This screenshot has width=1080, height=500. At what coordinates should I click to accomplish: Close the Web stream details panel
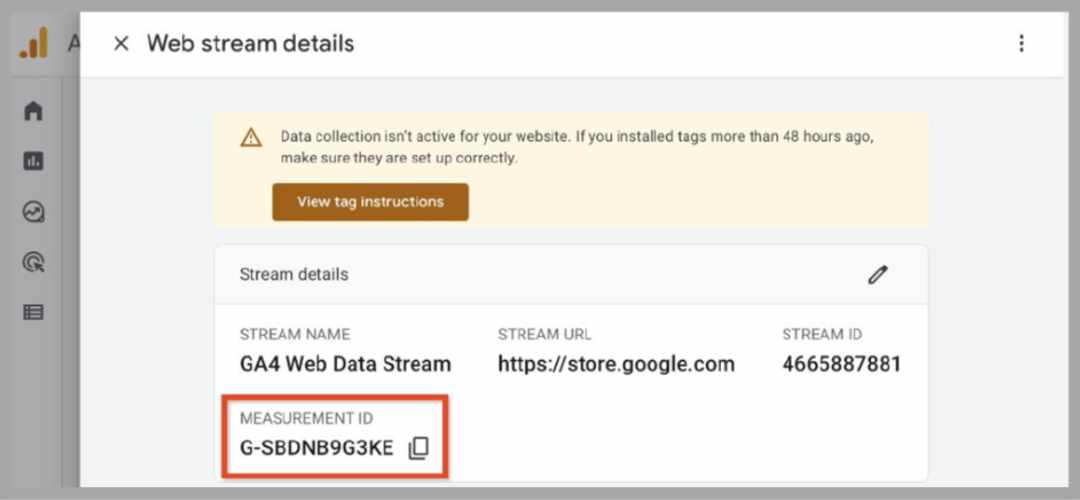click(x=121, y=44)
